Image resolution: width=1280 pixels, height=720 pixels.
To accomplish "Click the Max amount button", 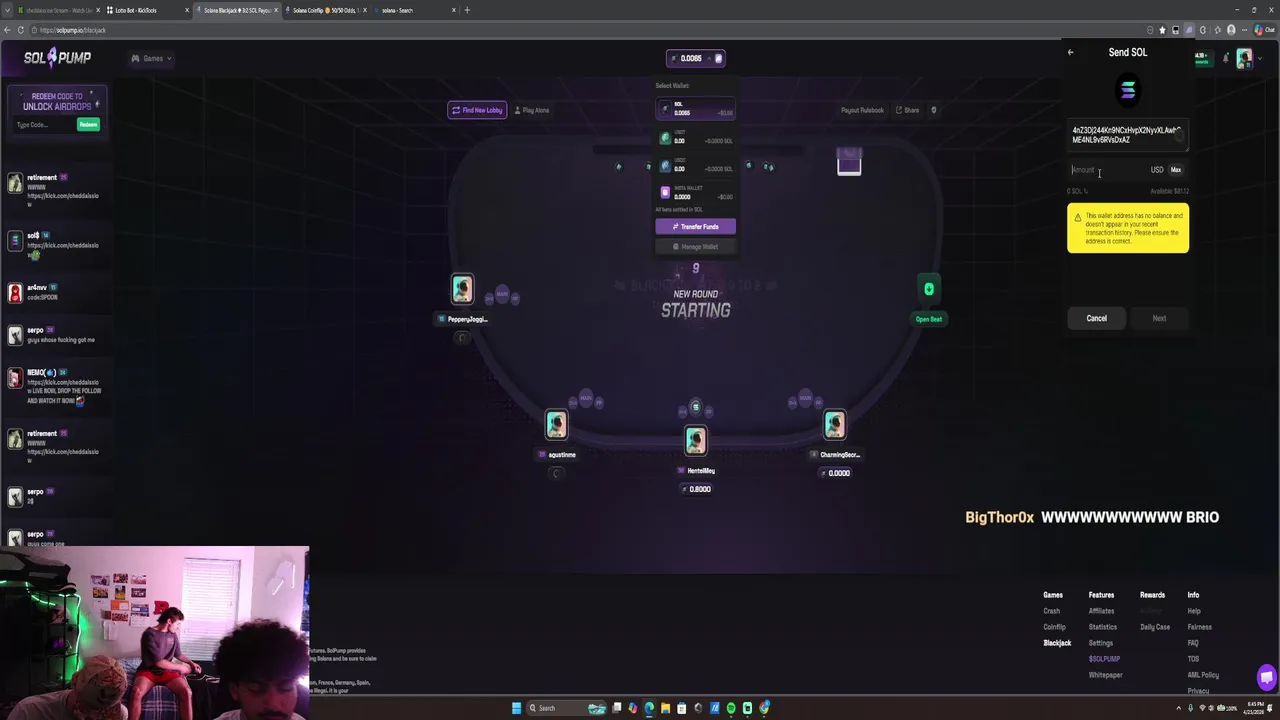I will [1176, 170].
